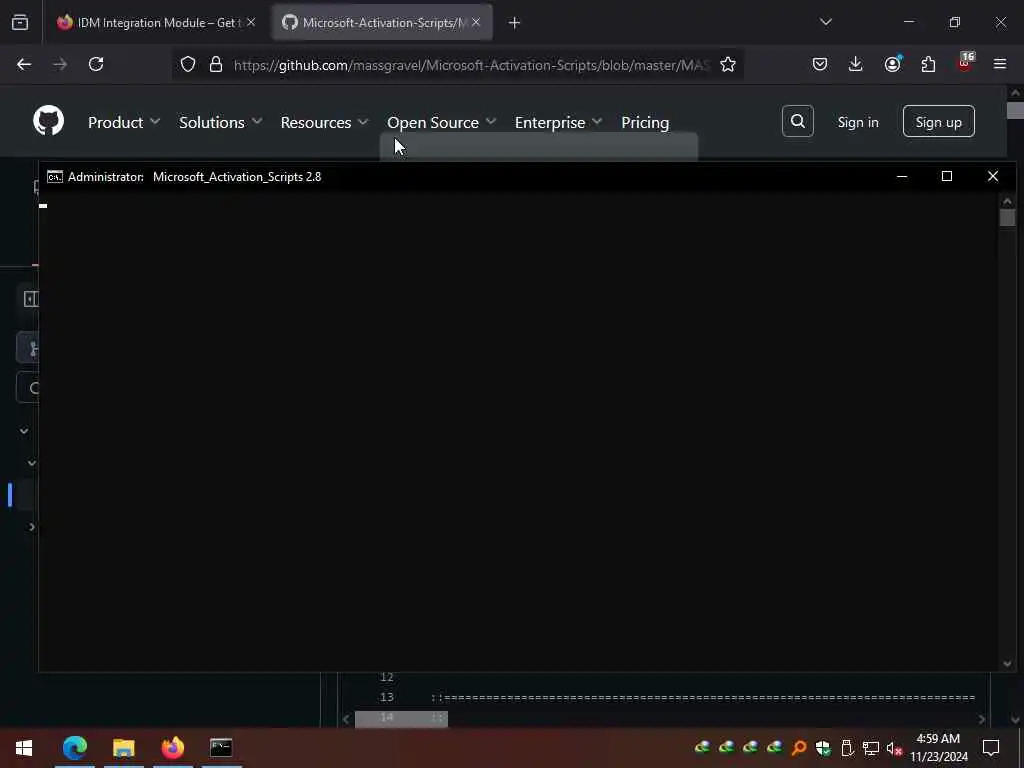This screenshot has height=768, width=1024.
Task: List all tabs dropdown arrow
Action: [x=825, y=22]
